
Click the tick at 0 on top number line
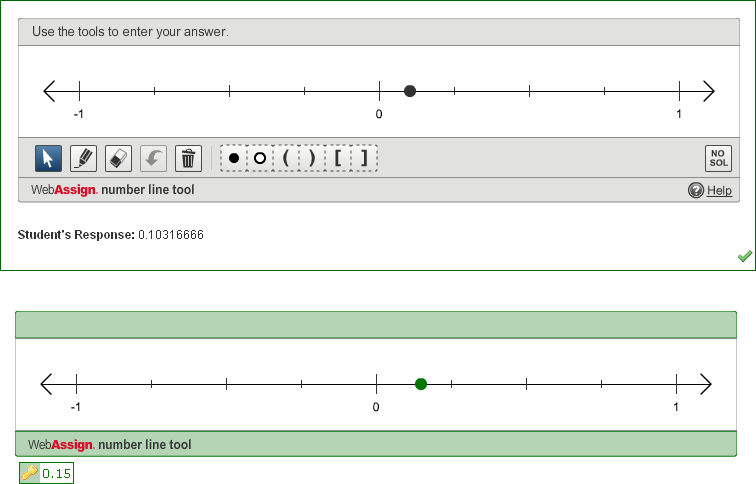(379, 91)
